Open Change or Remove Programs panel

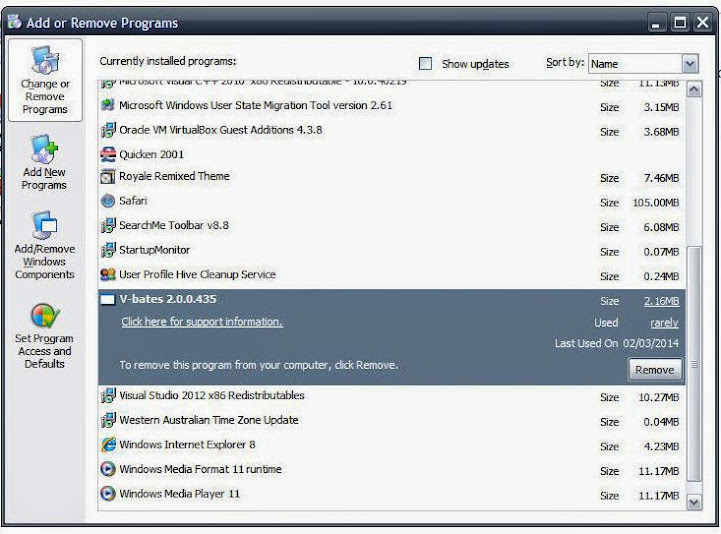[45, 80]
